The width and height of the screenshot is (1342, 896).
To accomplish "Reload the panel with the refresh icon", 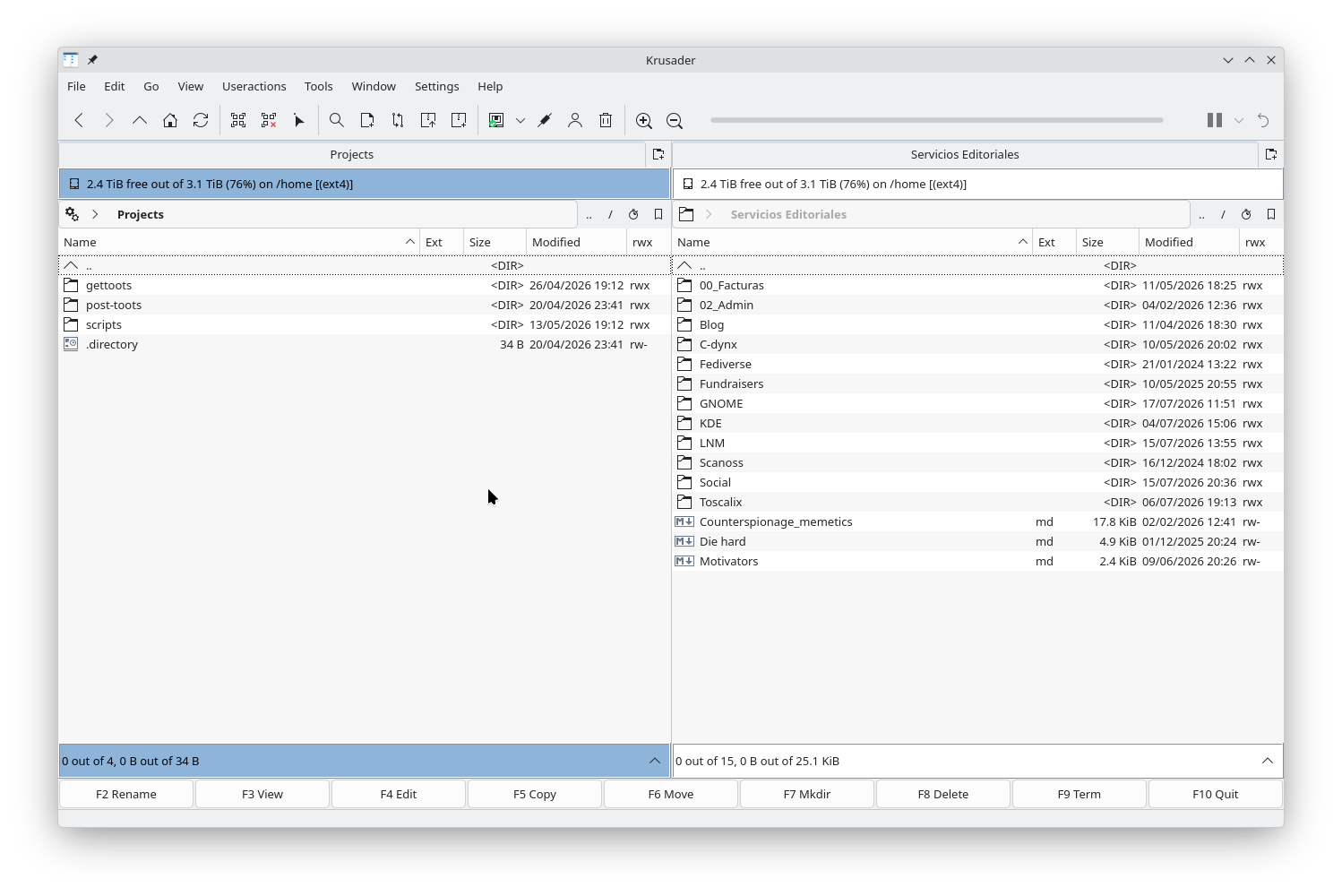I will [201, 120].
